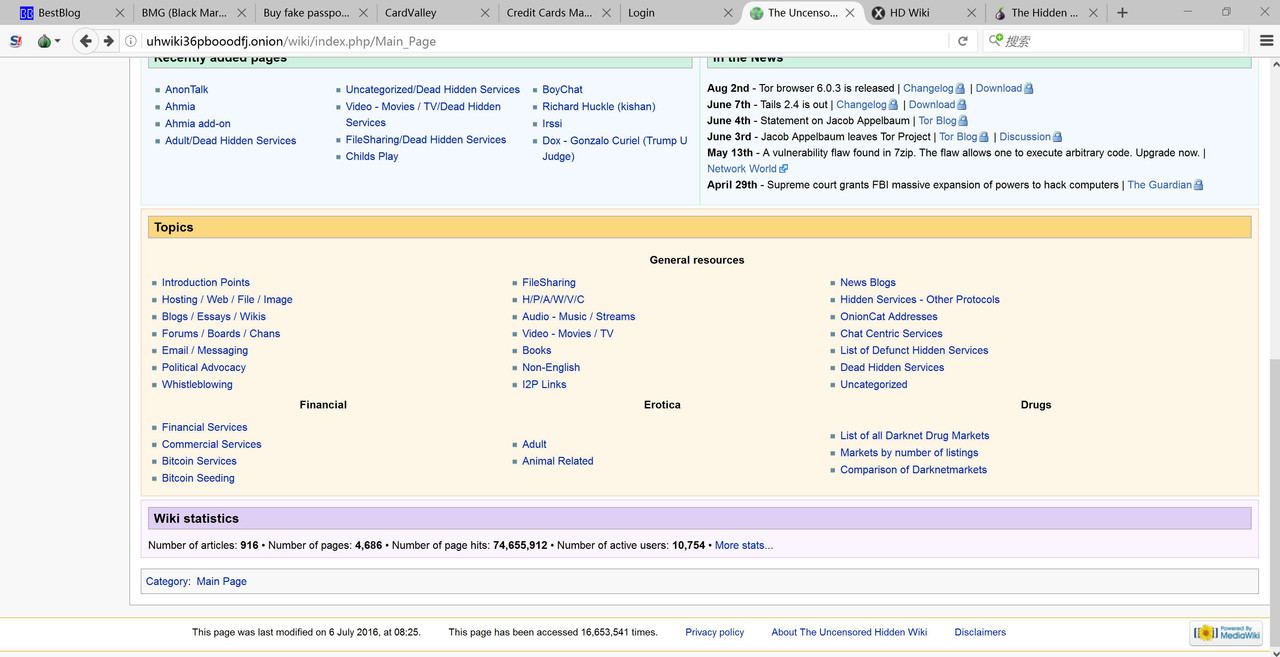Reload the page with the refresh icon

[963, 41]
